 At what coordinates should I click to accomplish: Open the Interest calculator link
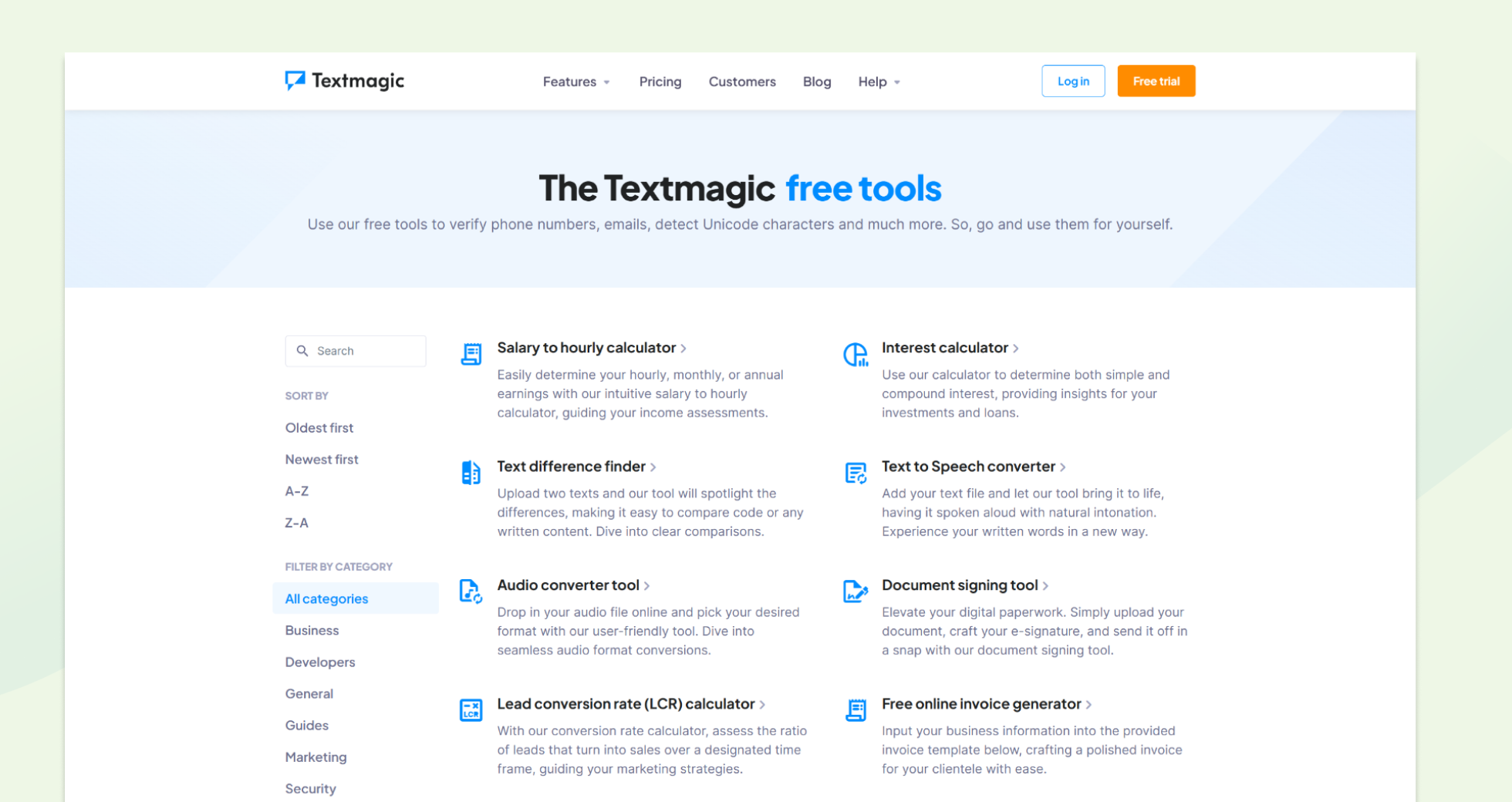point(950,348)
